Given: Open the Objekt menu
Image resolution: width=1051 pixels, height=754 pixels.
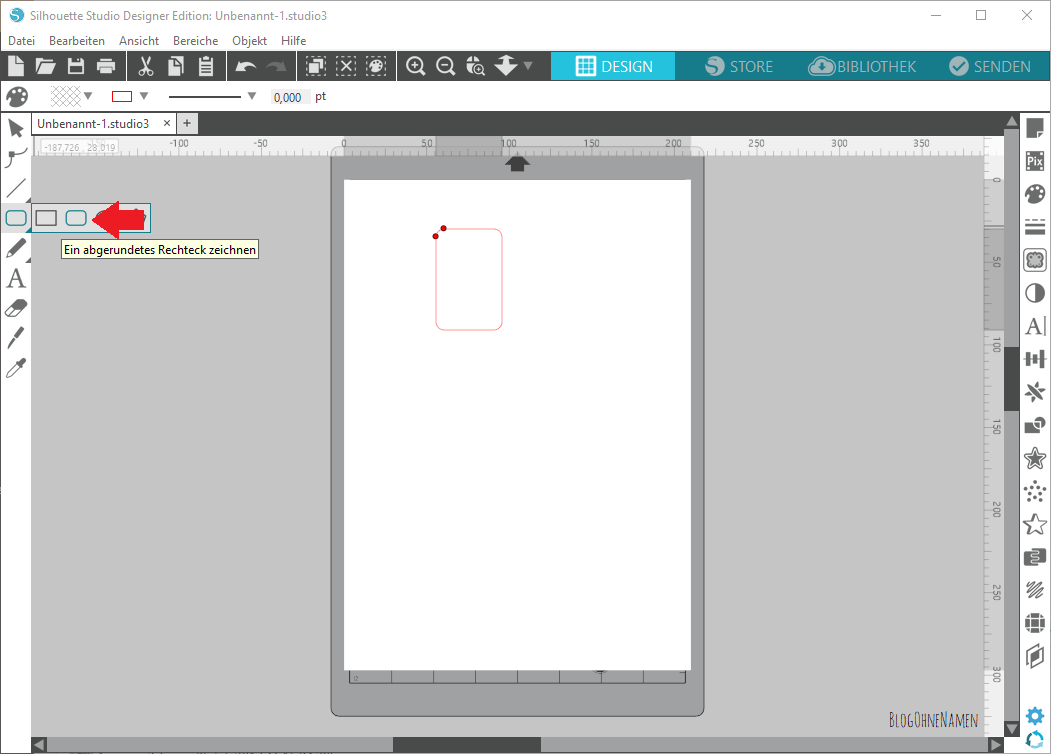Looking at the screenshot, I should point(249,41).
